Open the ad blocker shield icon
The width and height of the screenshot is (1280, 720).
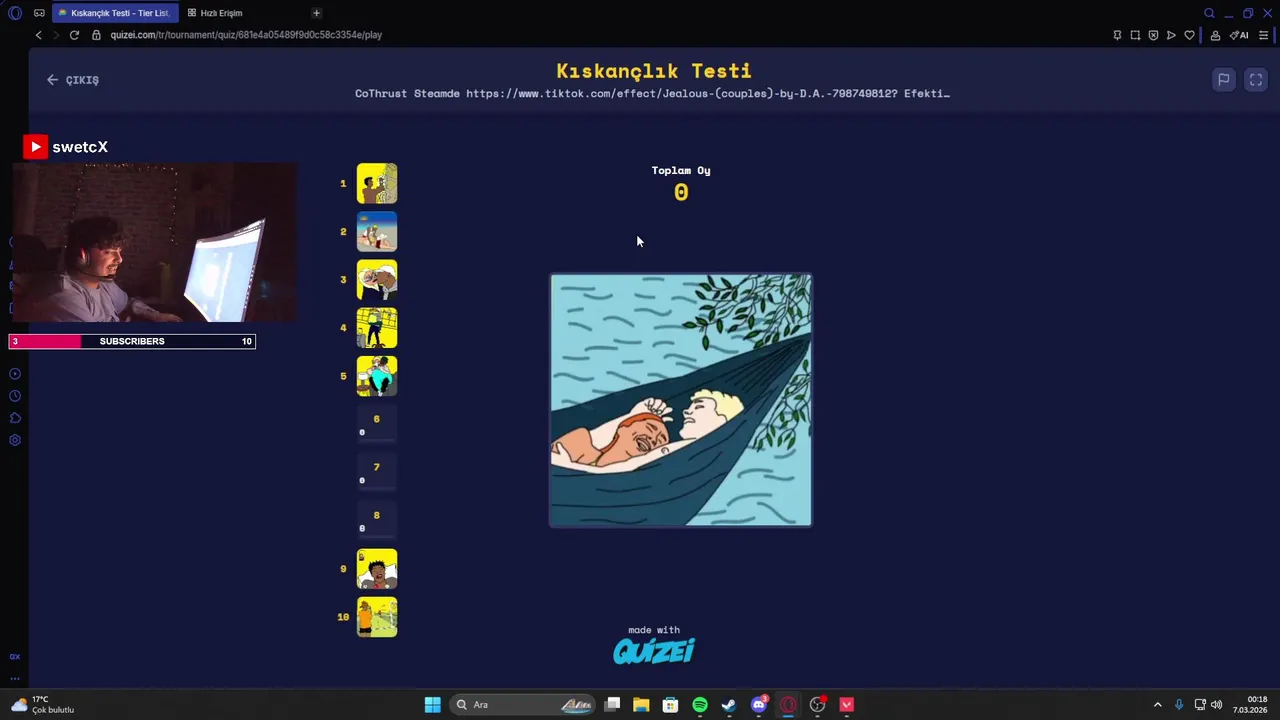coord(1153,35)
